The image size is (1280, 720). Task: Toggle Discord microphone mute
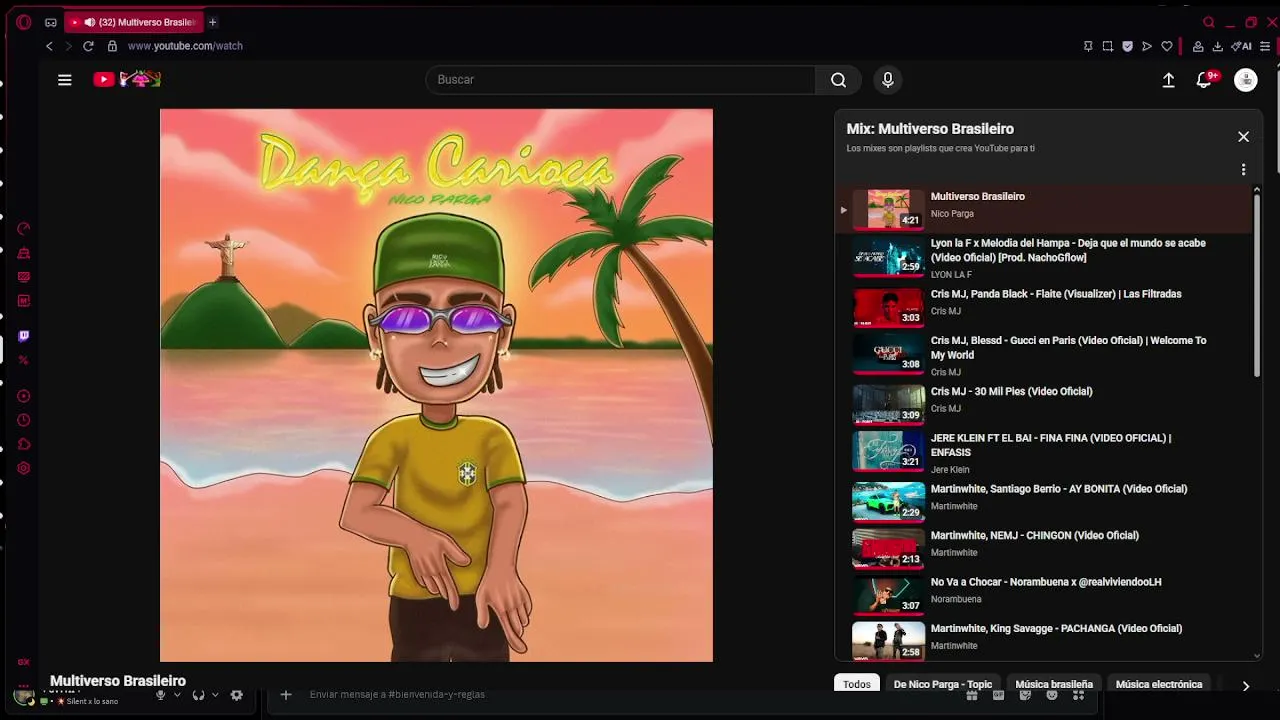(x=160, y=695)
